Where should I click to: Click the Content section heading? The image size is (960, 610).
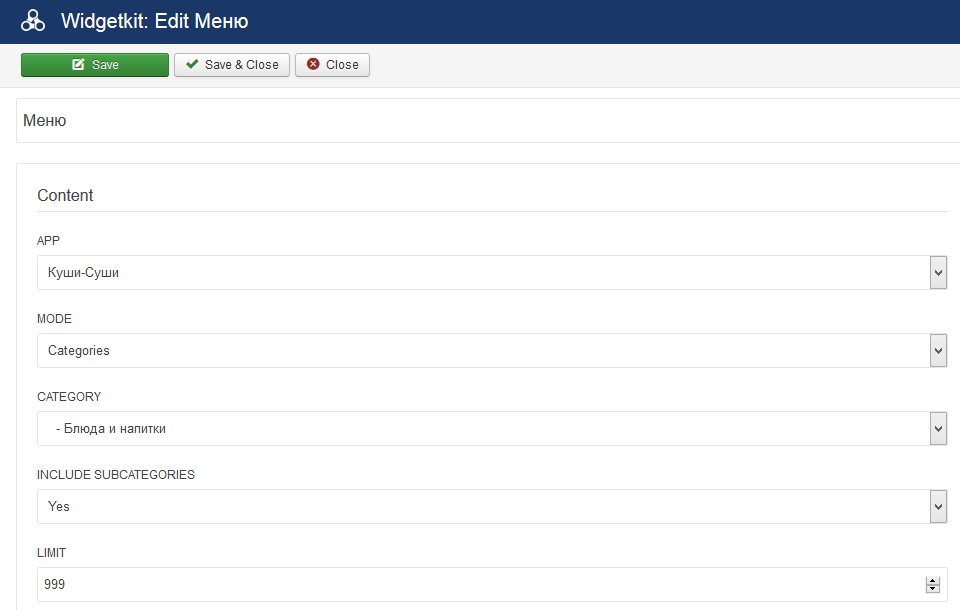point(65,196)
